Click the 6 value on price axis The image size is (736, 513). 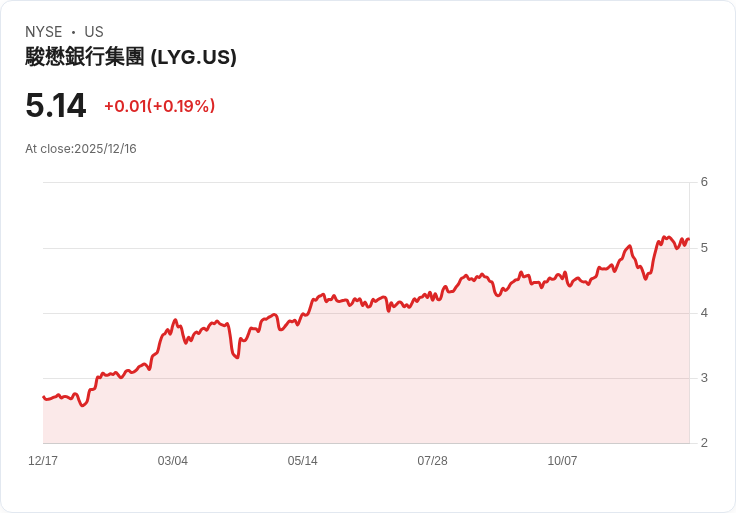(x=704, y=182)
